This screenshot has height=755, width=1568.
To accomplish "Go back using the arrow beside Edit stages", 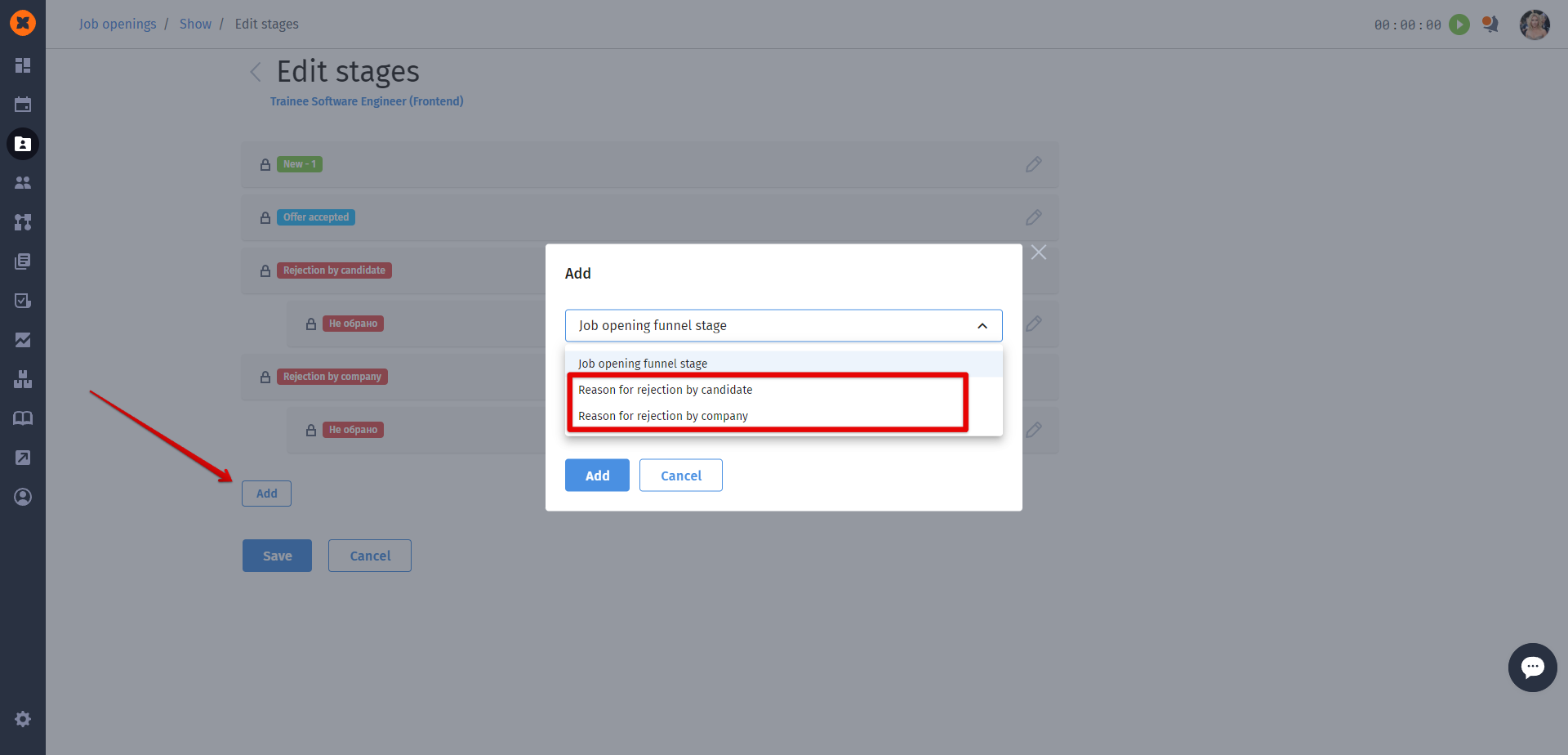I will point(256,72).
